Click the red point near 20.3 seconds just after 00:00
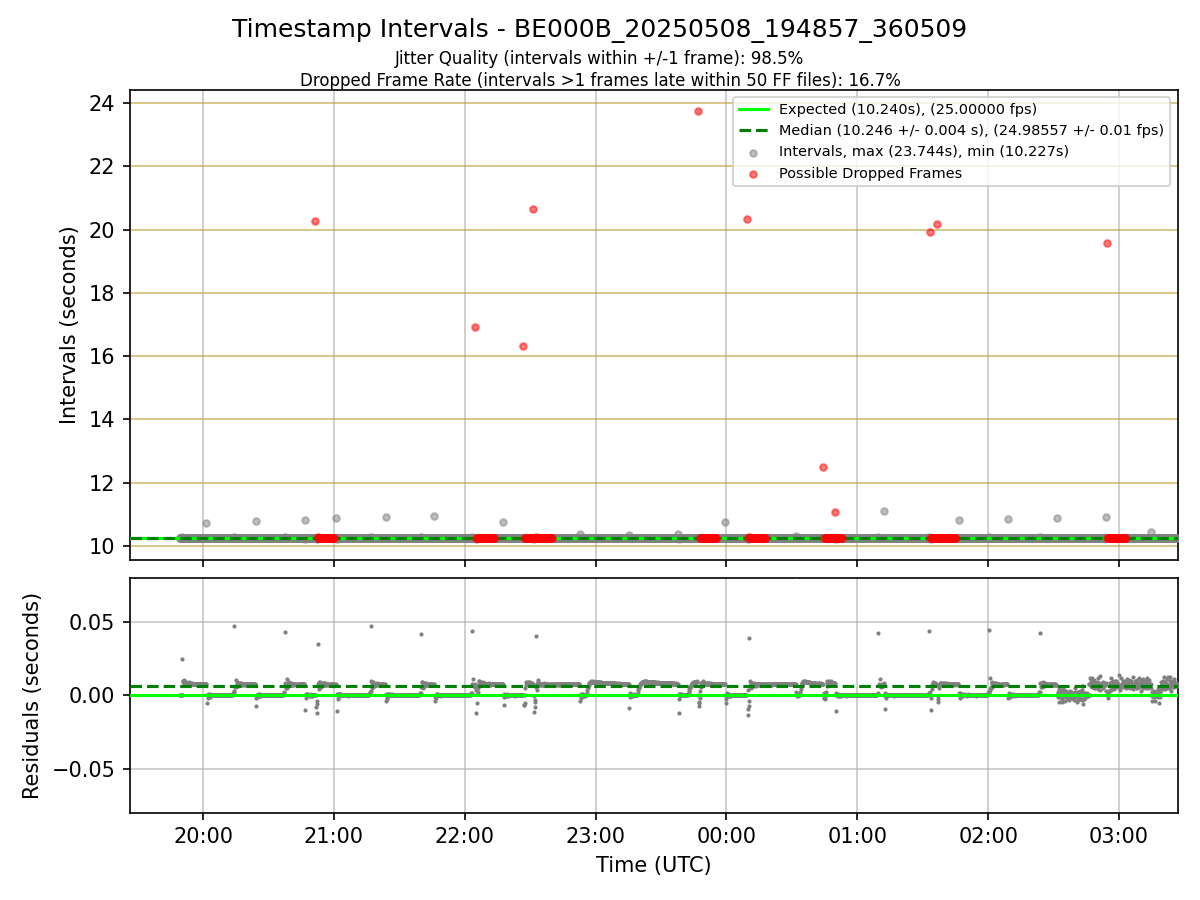 click(x=747, y=219)
